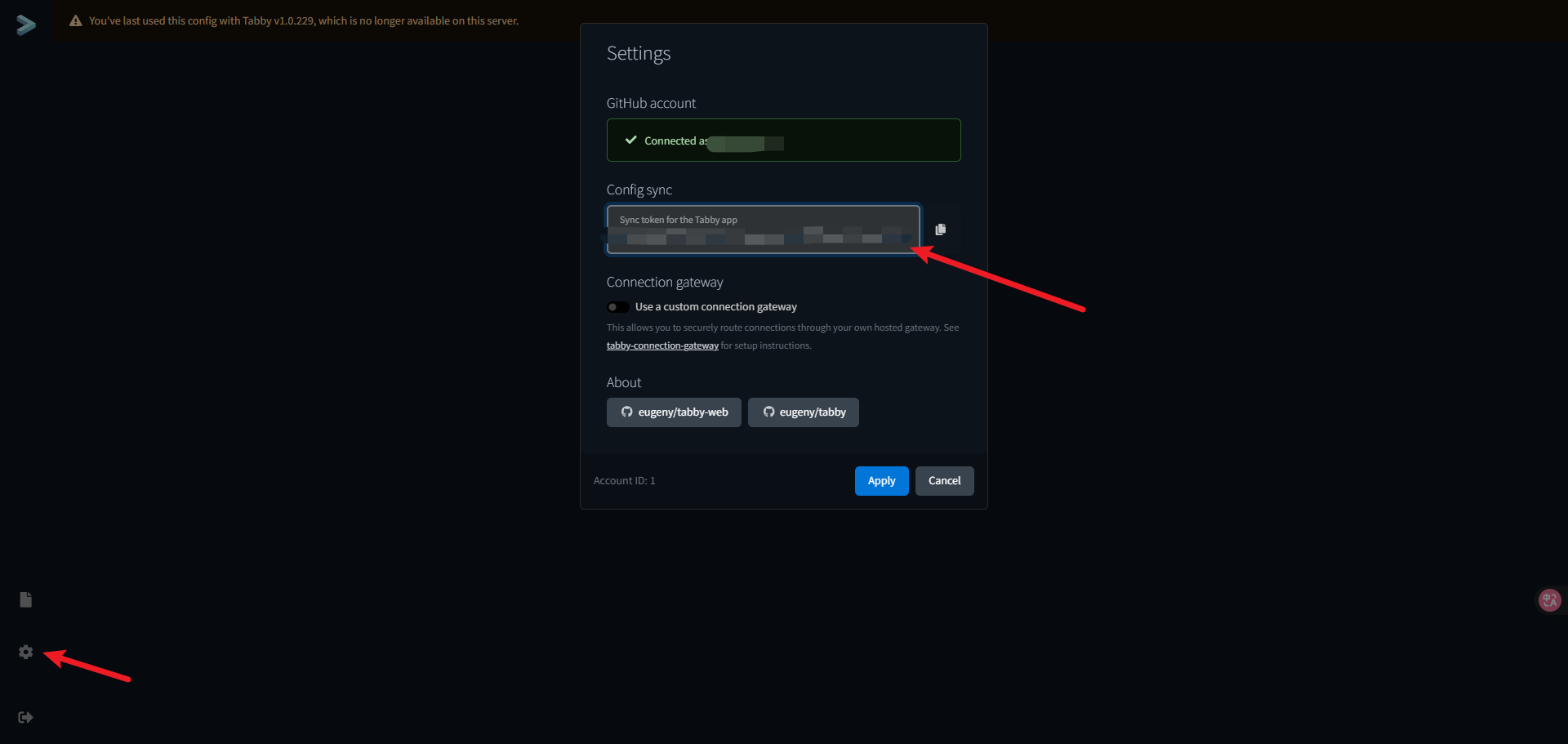Open the settings gear in sidebar
Viewport: 1568px width, 744px height.
click(26, 652)
